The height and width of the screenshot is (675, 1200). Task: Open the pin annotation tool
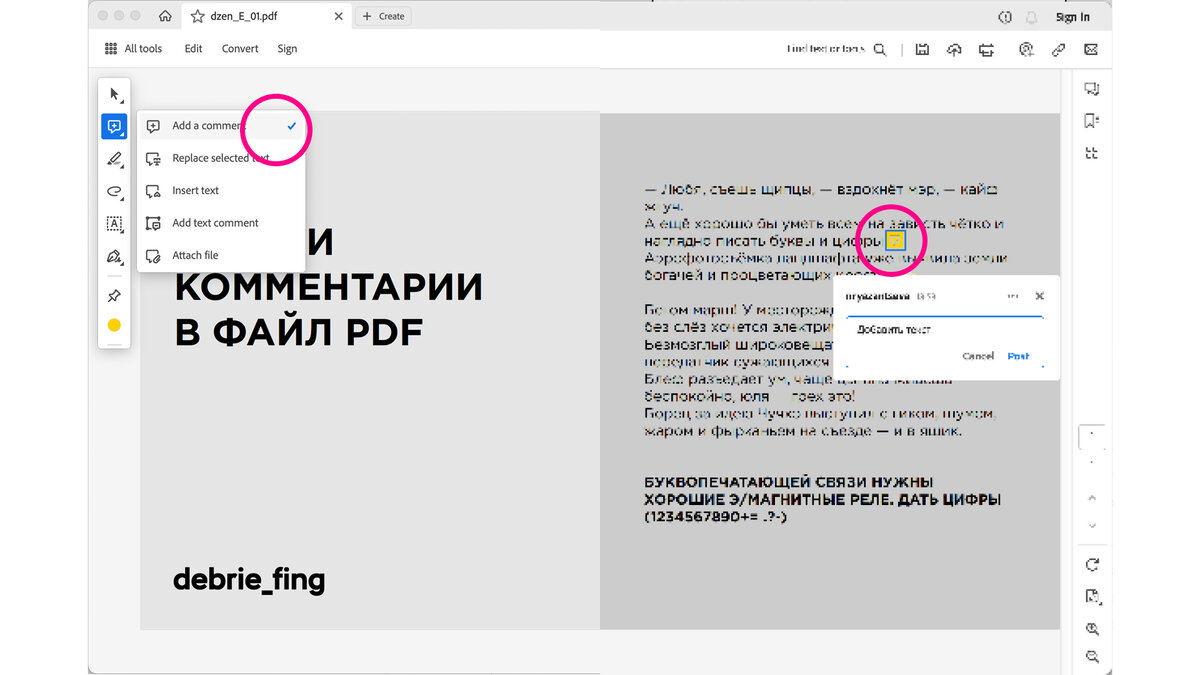[x=114, y=295]
